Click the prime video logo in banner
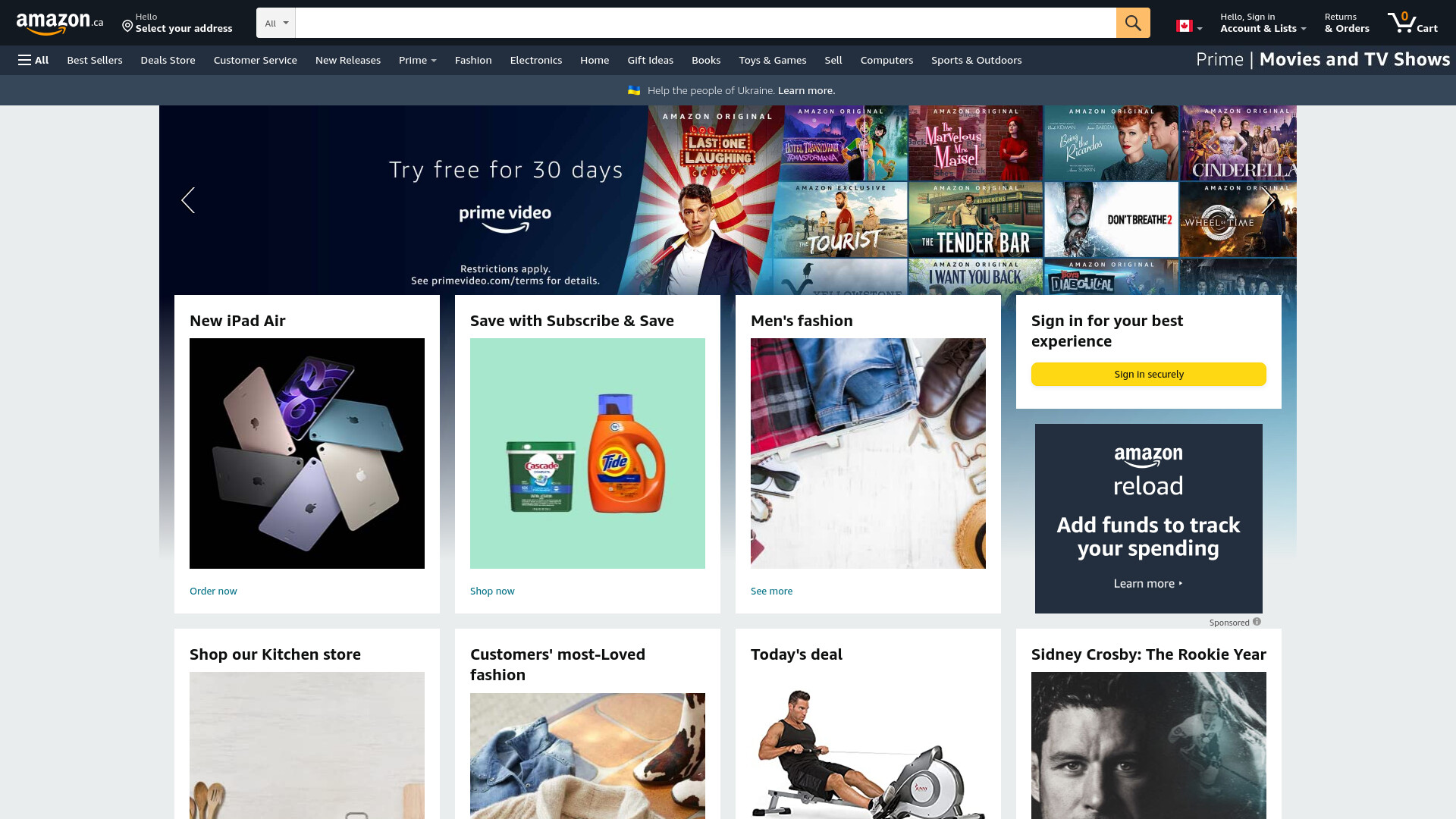Screen dimensions: 1456x819 (505, 219)
